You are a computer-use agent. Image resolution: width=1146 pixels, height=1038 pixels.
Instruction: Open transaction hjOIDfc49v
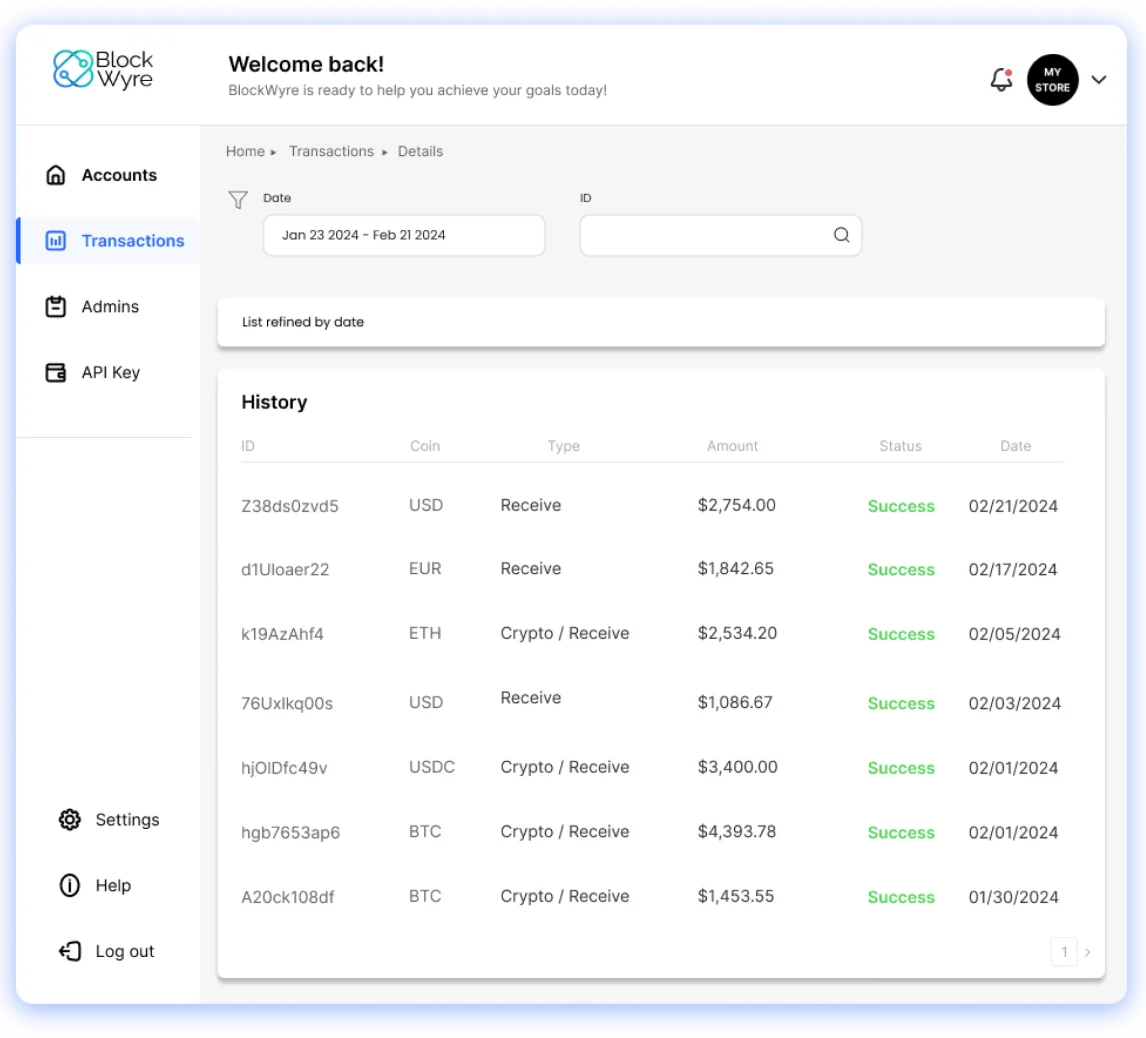[284, 768]
